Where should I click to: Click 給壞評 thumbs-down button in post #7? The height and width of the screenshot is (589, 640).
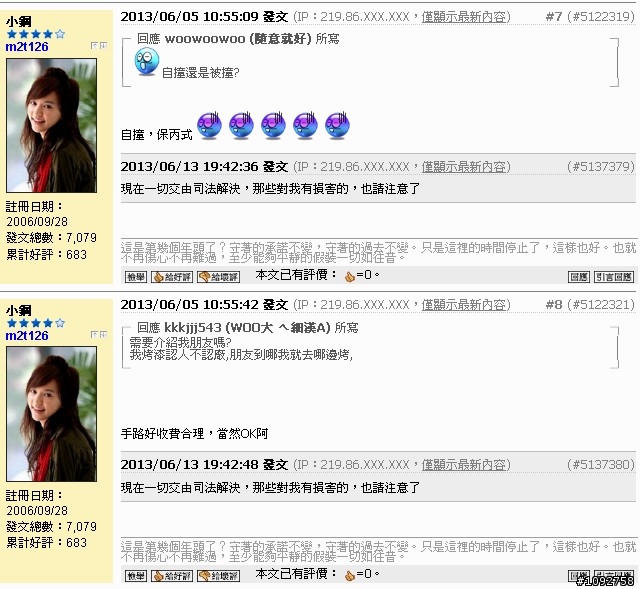click(218, 277)
